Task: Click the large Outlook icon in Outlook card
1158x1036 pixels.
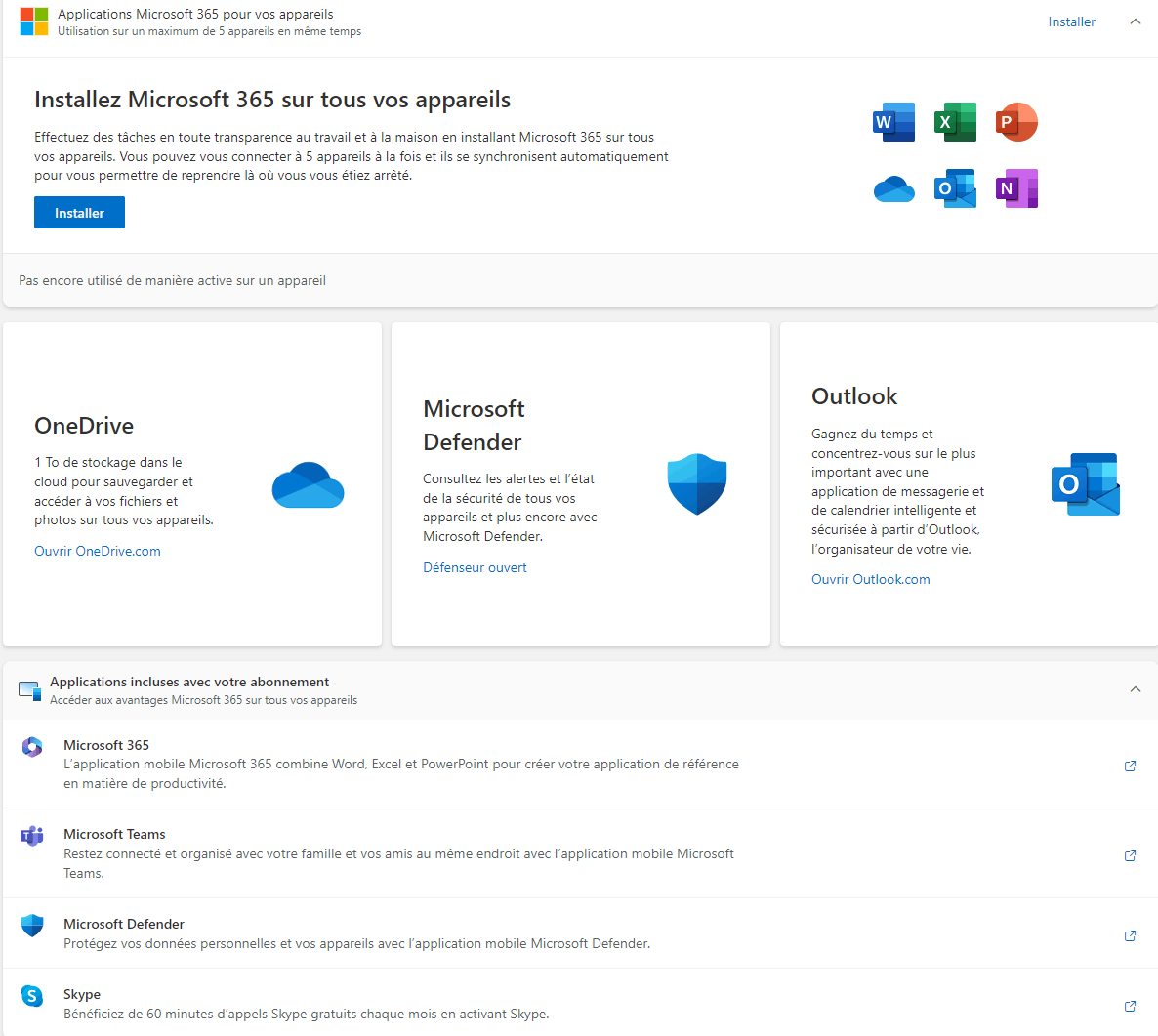Action: (x=1086, y=484)
